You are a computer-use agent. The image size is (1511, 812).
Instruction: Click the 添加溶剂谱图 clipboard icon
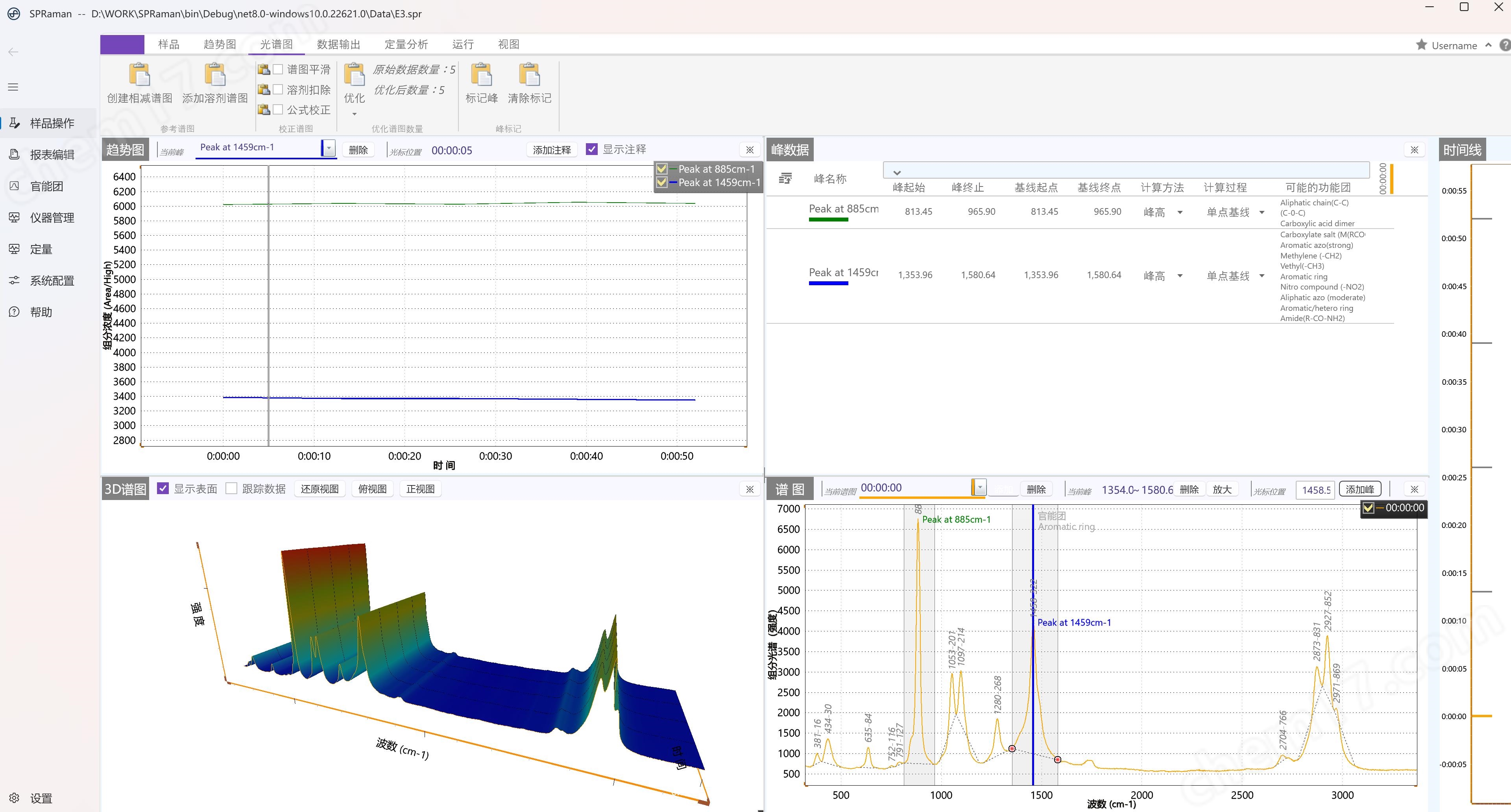(215, 74)
